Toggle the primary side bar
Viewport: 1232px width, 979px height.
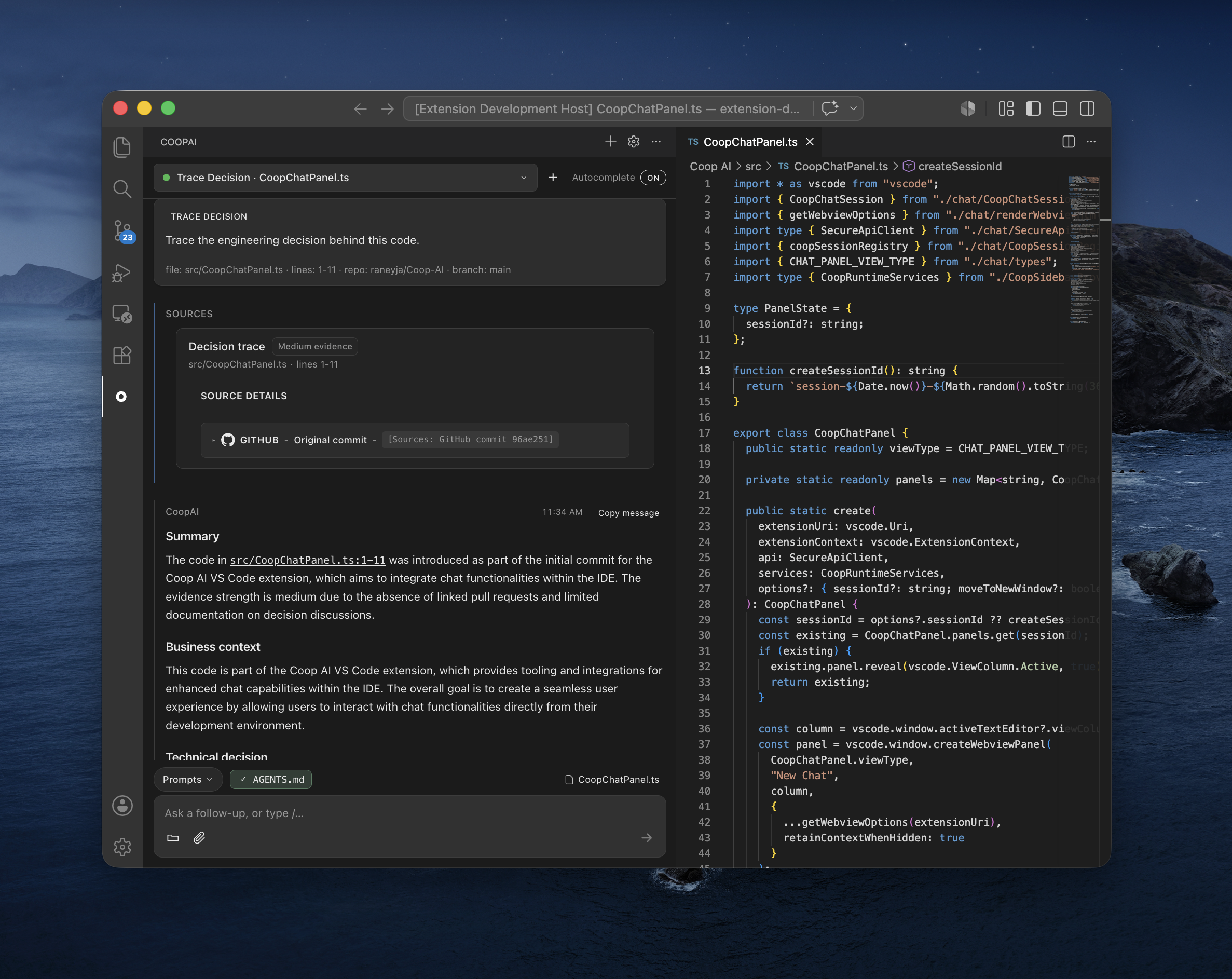click(x=1033, y=108)
